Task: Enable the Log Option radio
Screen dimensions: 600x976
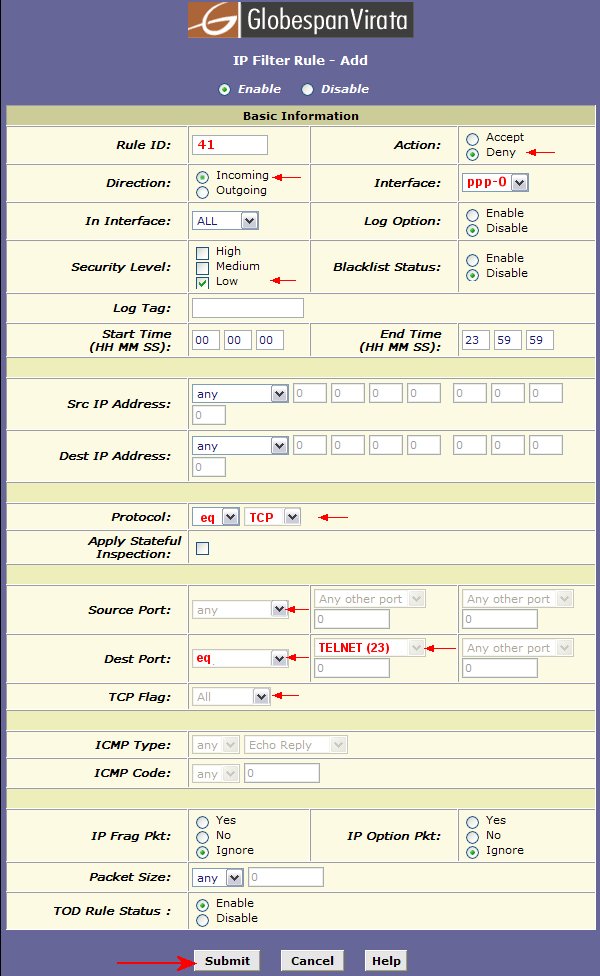Action: click(x=472, y=215)
